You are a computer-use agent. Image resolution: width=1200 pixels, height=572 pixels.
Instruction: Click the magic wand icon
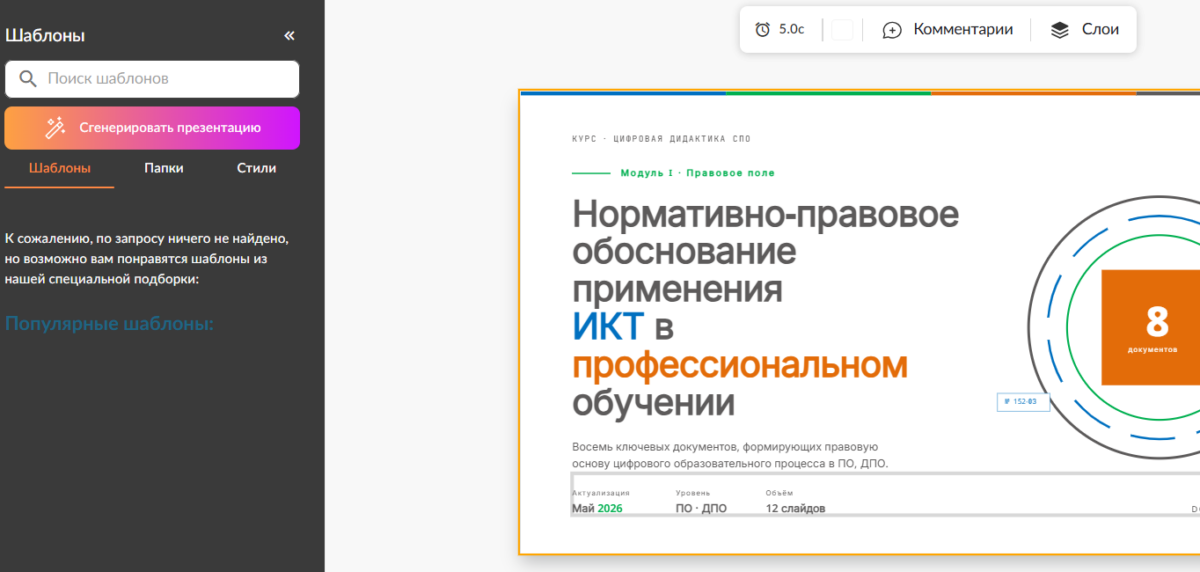pyautogui.click(x=55, y=127)
